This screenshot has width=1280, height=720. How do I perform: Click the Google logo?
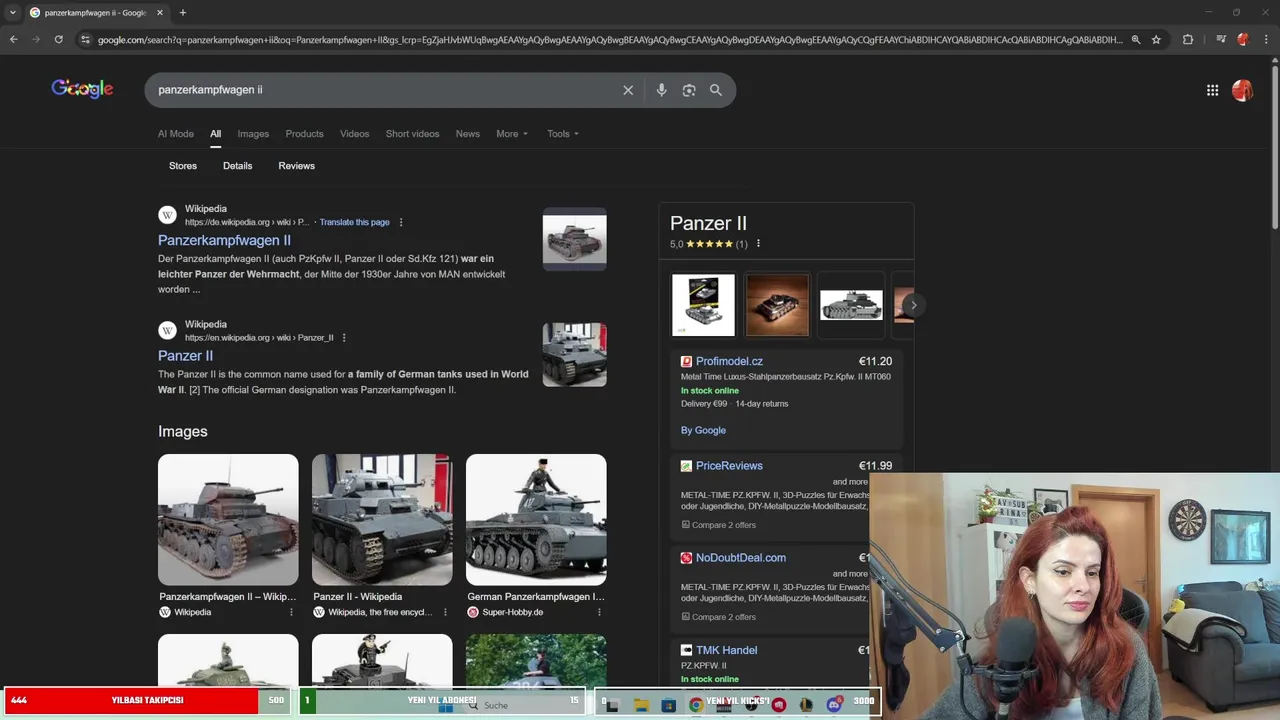pyautogui.click(x=82, y=89)
